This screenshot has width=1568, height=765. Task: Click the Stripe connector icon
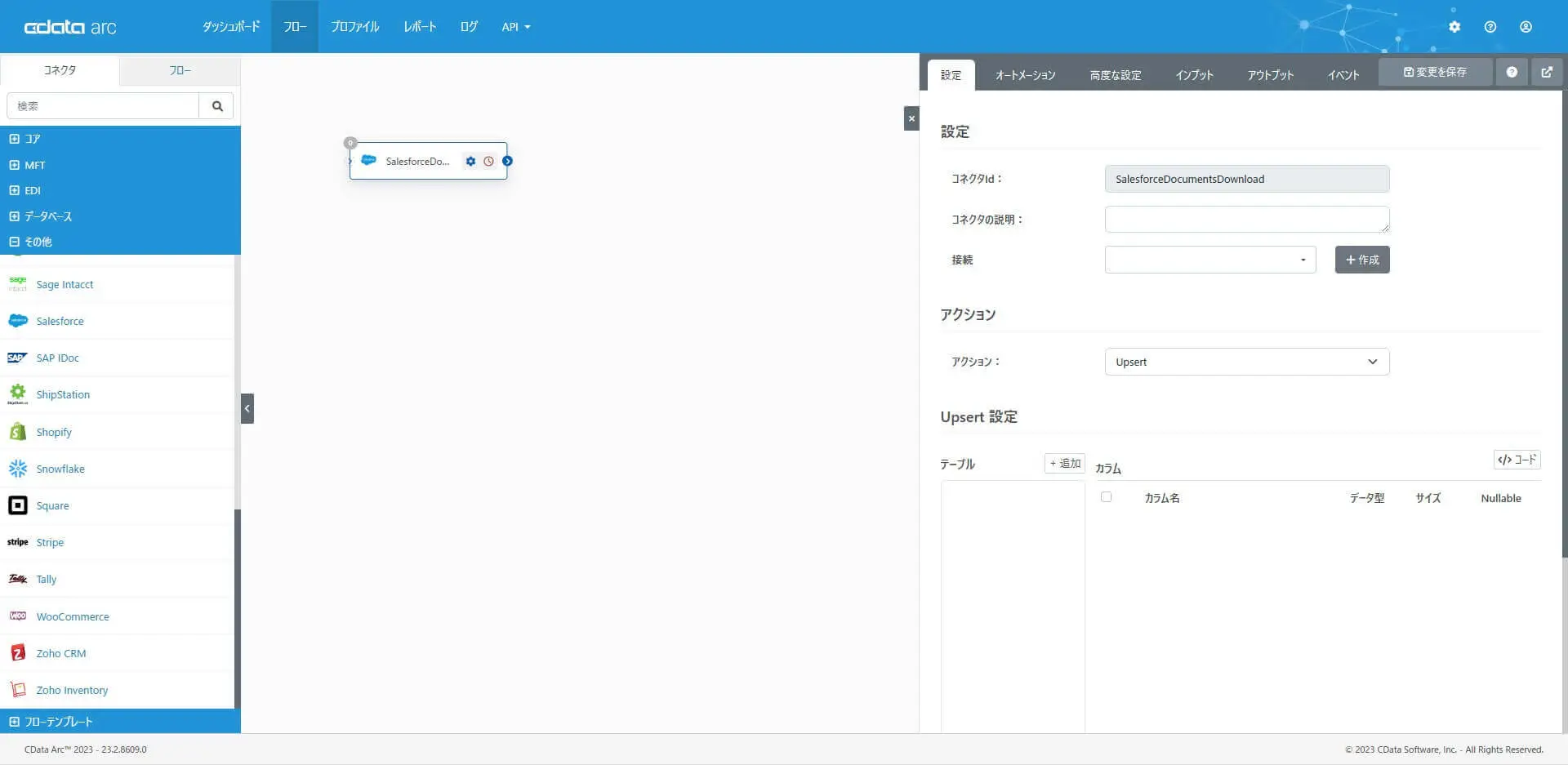pos(17,542)
